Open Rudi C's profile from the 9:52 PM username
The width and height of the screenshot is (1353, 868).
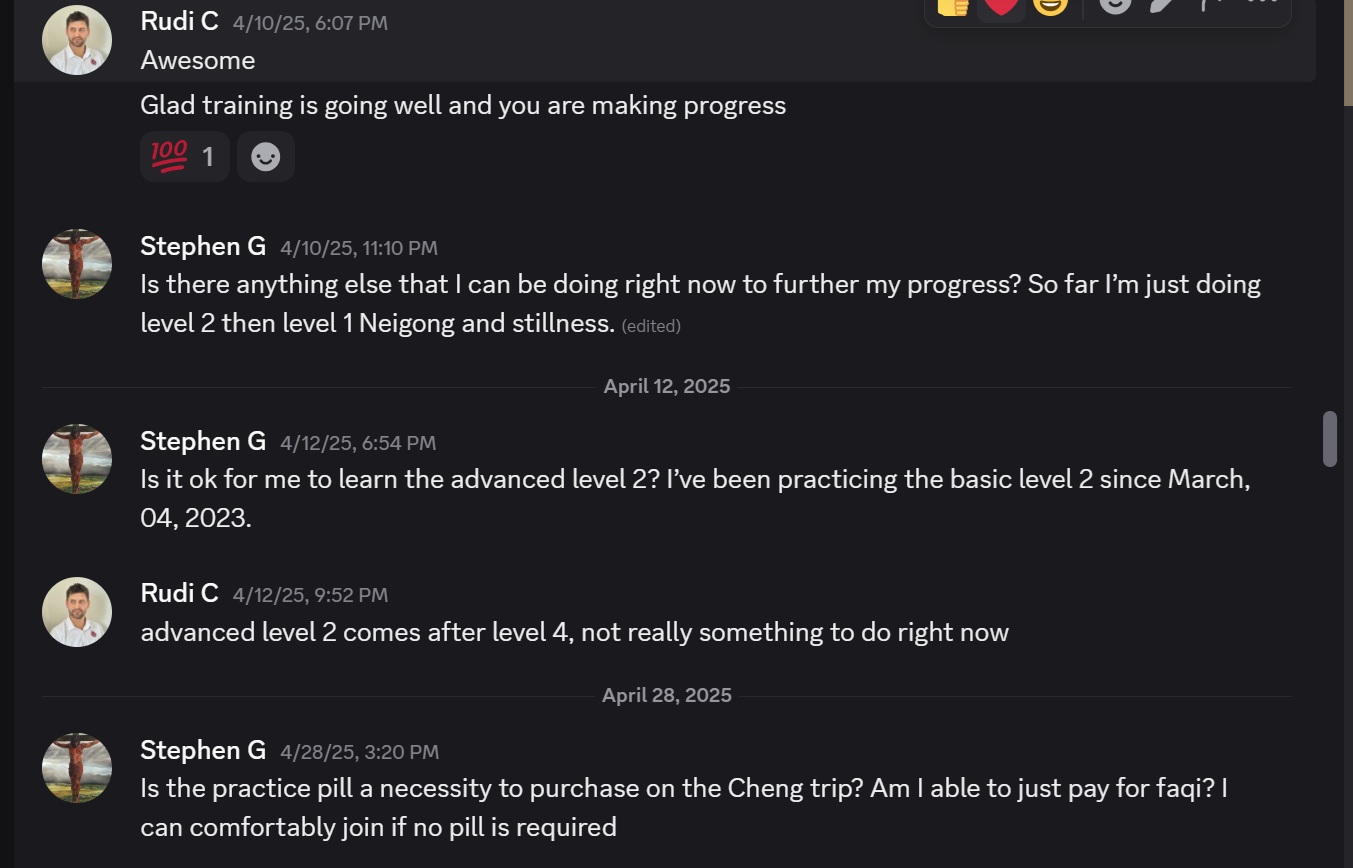[179, 593]
